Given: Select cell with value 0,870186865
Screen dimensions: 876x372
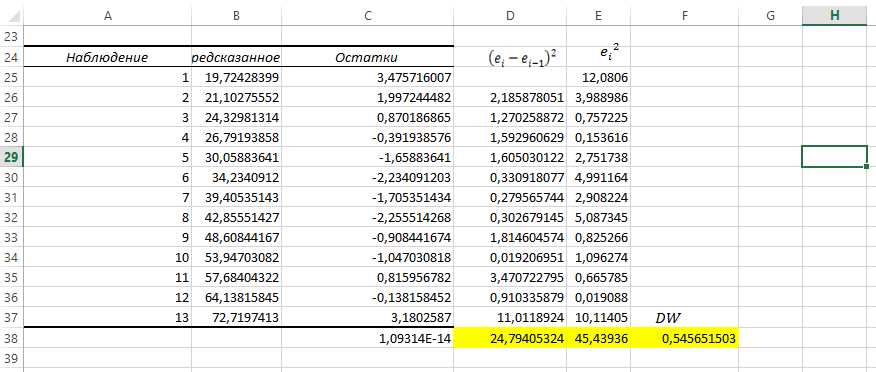Looking at the screenshot, I should (x=367, y=117).
